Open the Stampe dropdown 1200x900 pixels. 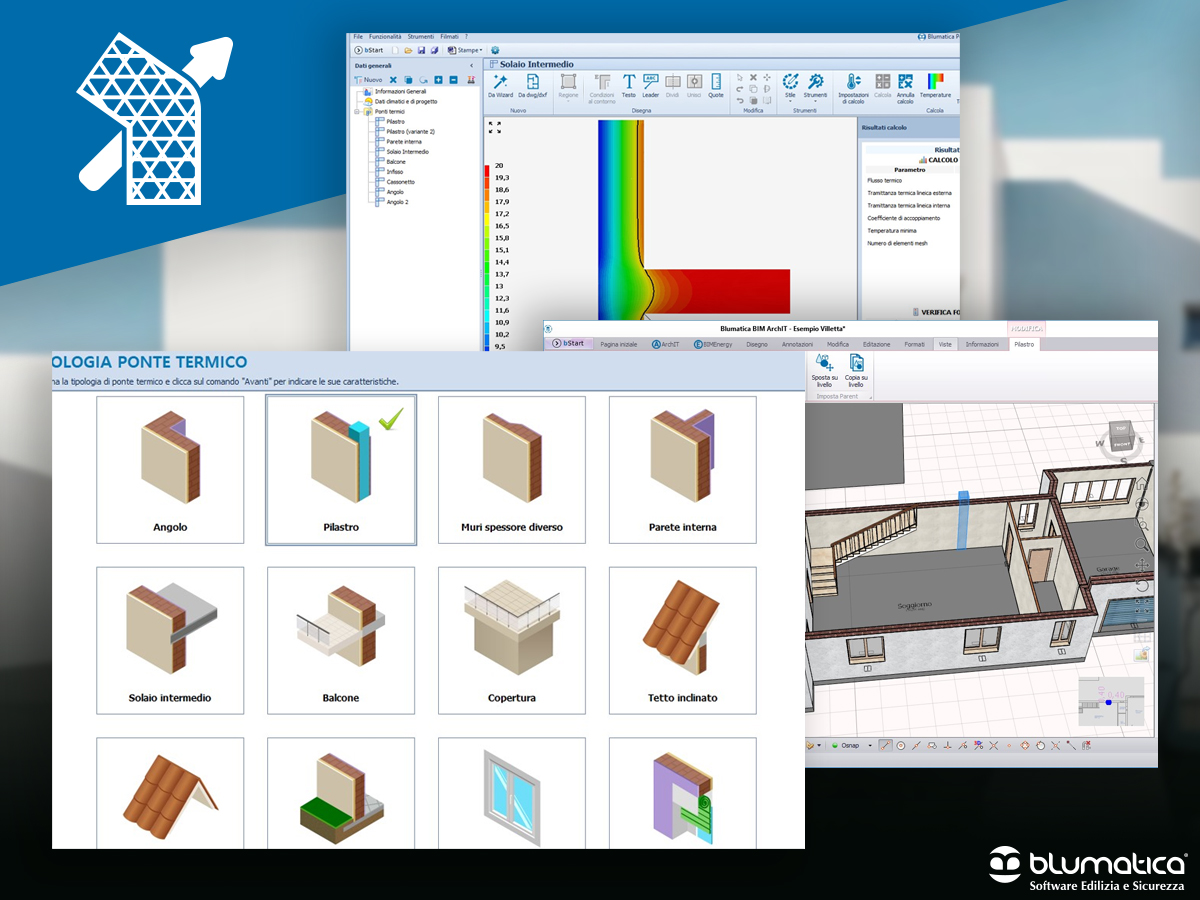pyautogui.click(x=465, y=49)
